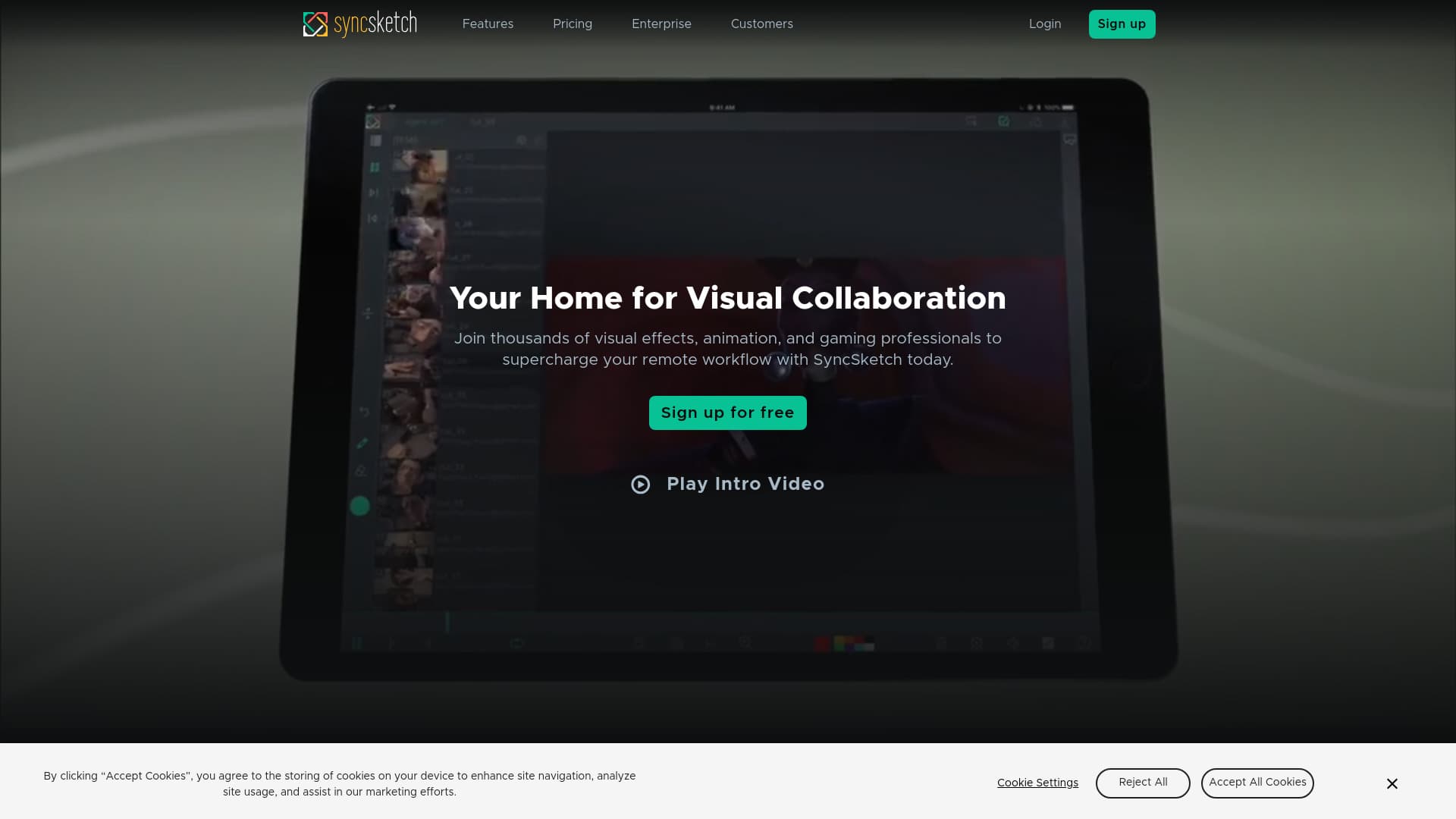Screen dimensions: 1456x819
Task: Click the undo icon in the tool sidebar
Action: 362,411
